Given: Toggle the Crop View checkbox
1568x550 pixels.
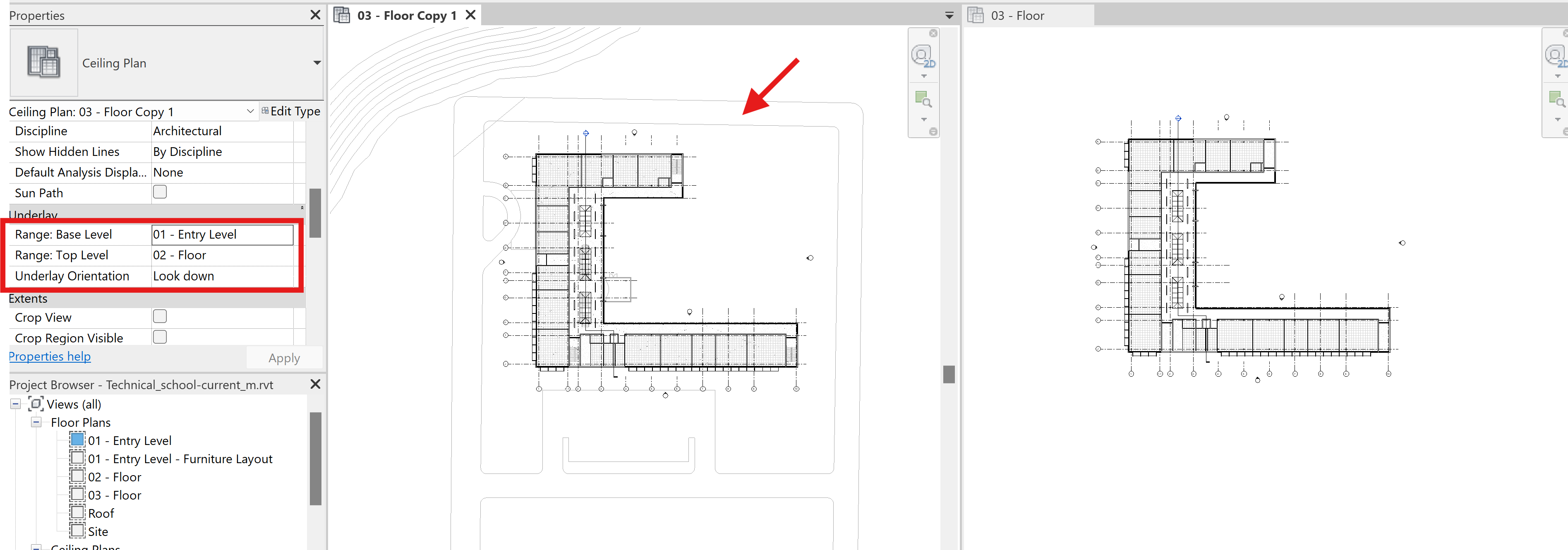Looking at the screenshot, I should point(160,316).
